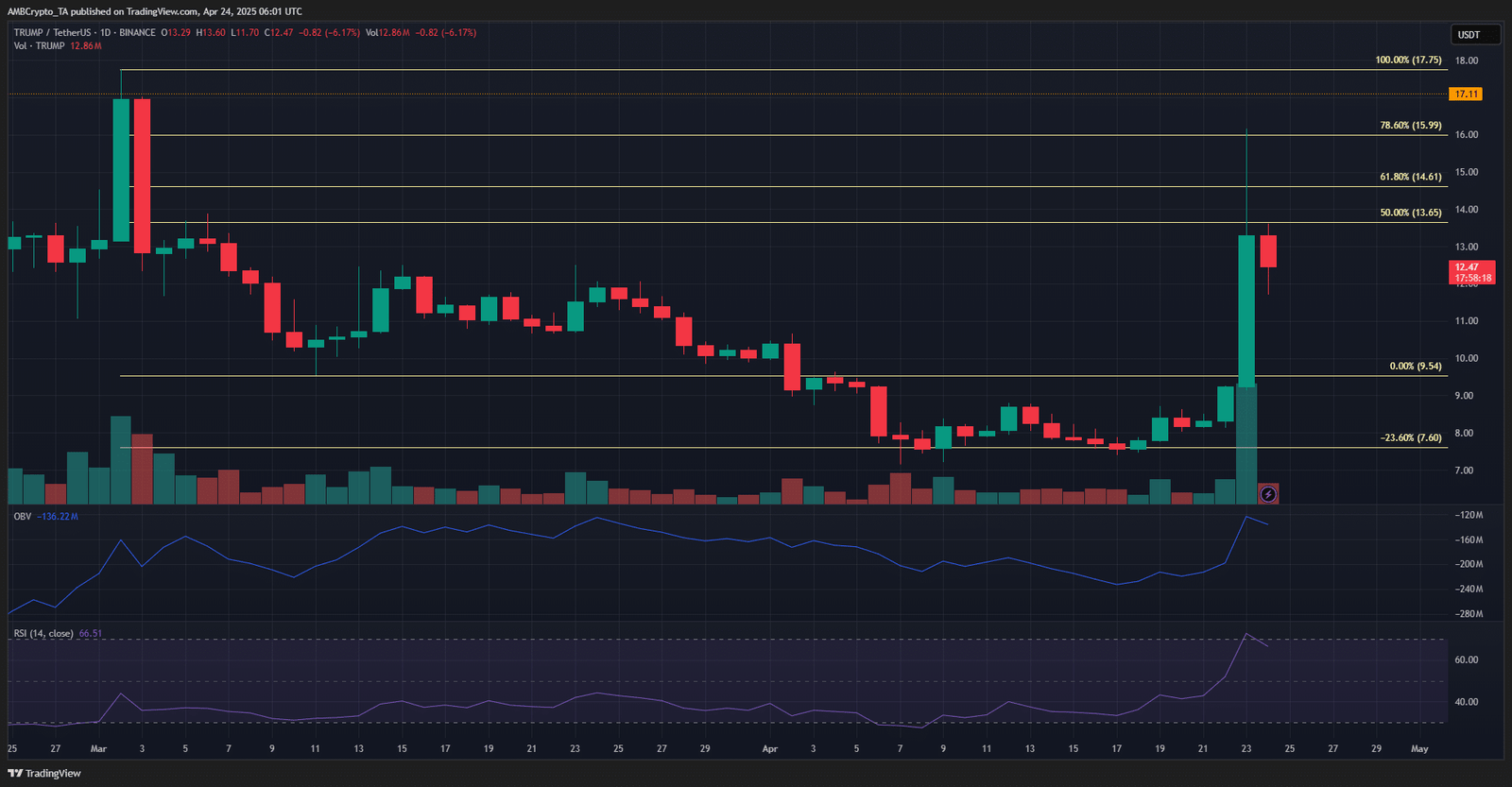The height and width of the screenshot is (787, 1512).
Task: Click the OBV indicator legend label
Action: [x=22, y=517]
